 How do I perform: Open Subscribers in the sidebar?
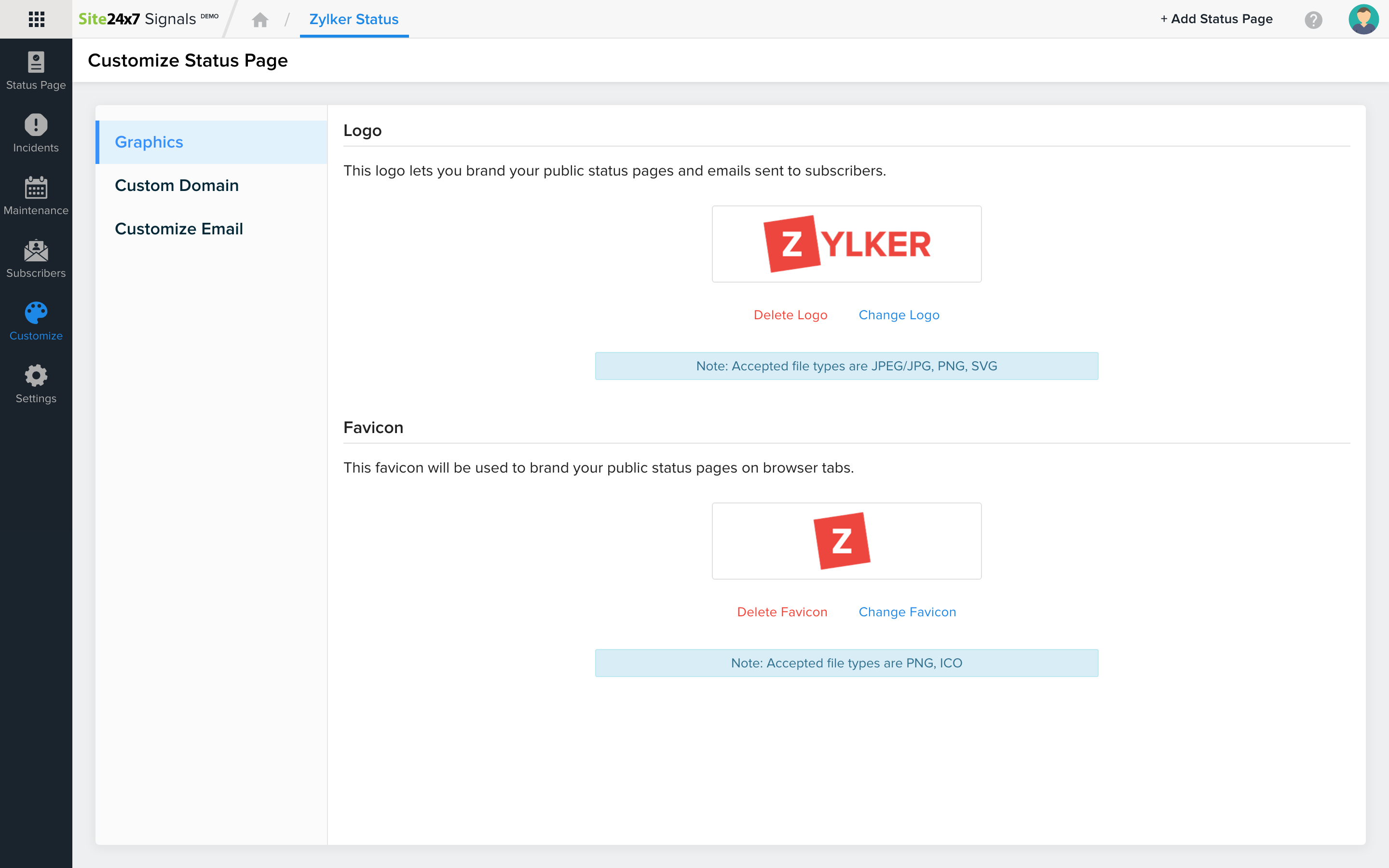36,259
